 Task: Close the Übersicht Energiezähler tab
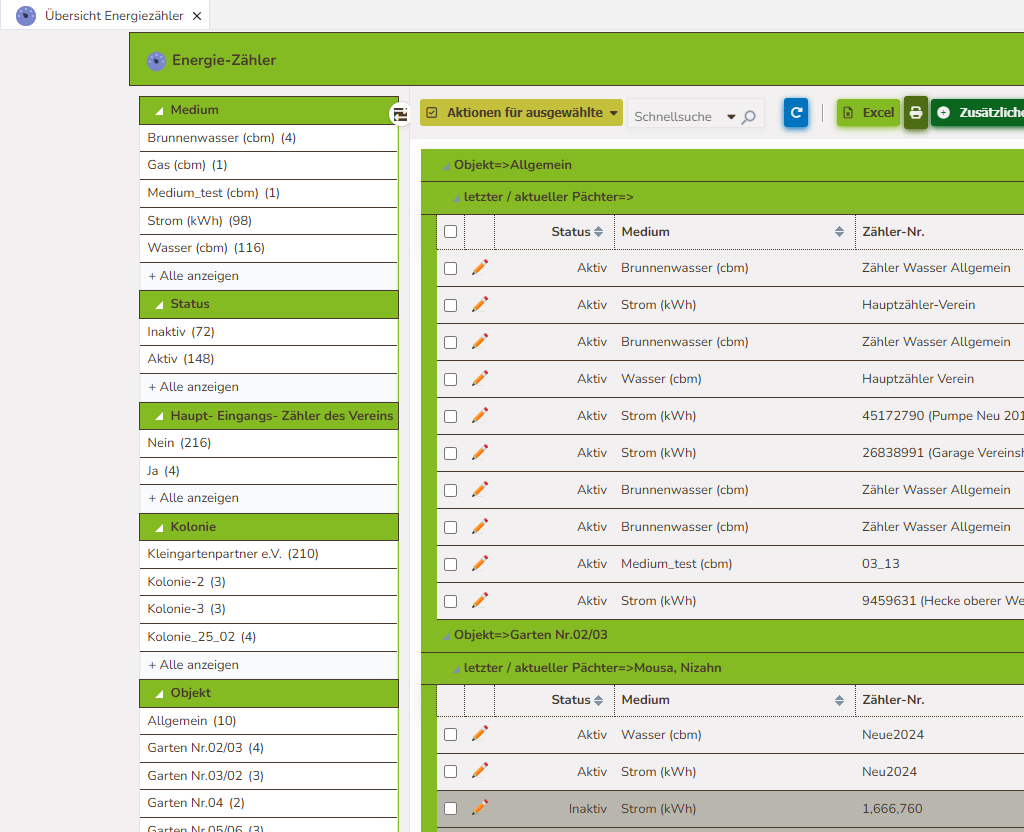click(197, 17)
